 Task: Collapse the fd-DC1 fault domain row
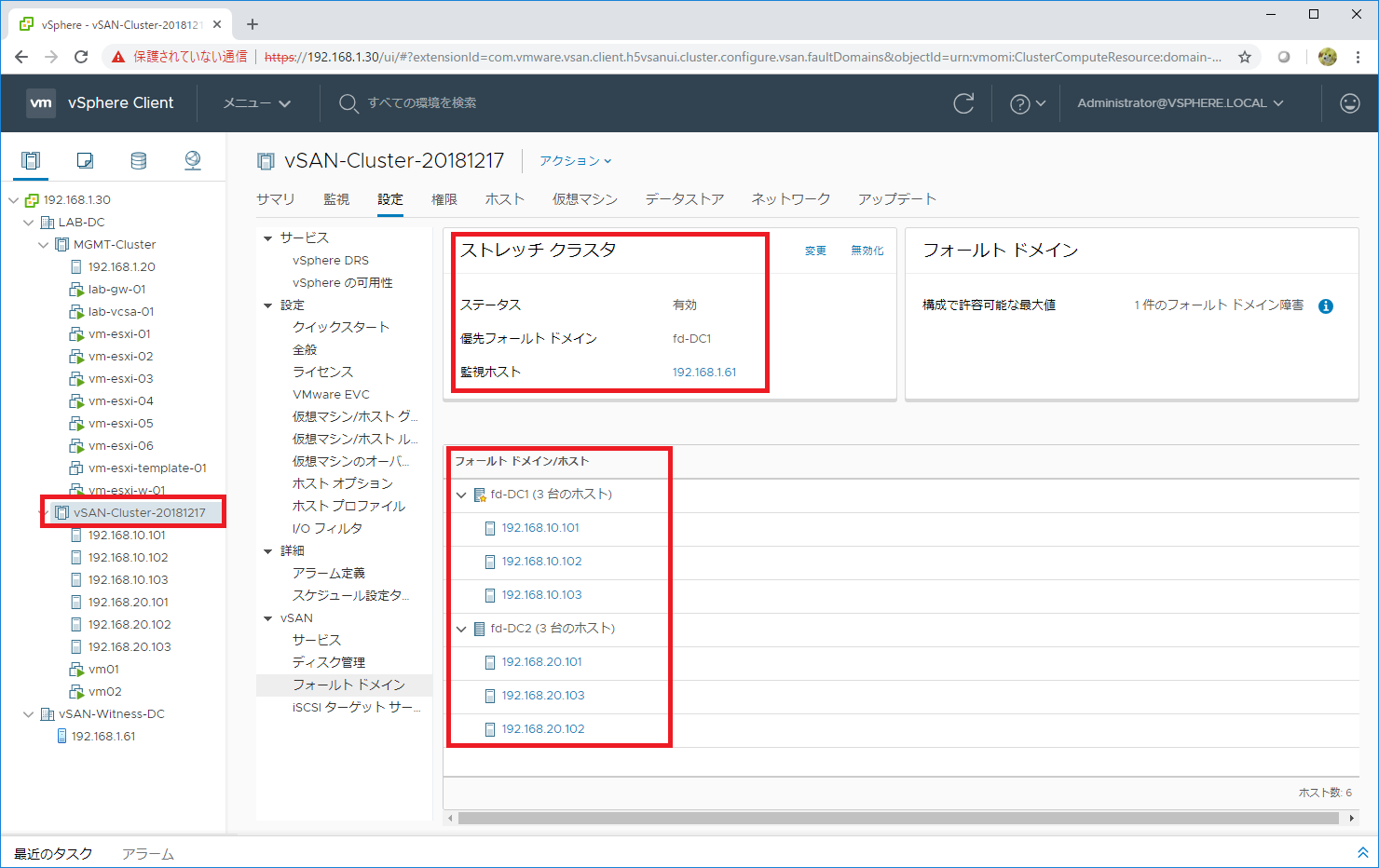click(x=461, y=495)
